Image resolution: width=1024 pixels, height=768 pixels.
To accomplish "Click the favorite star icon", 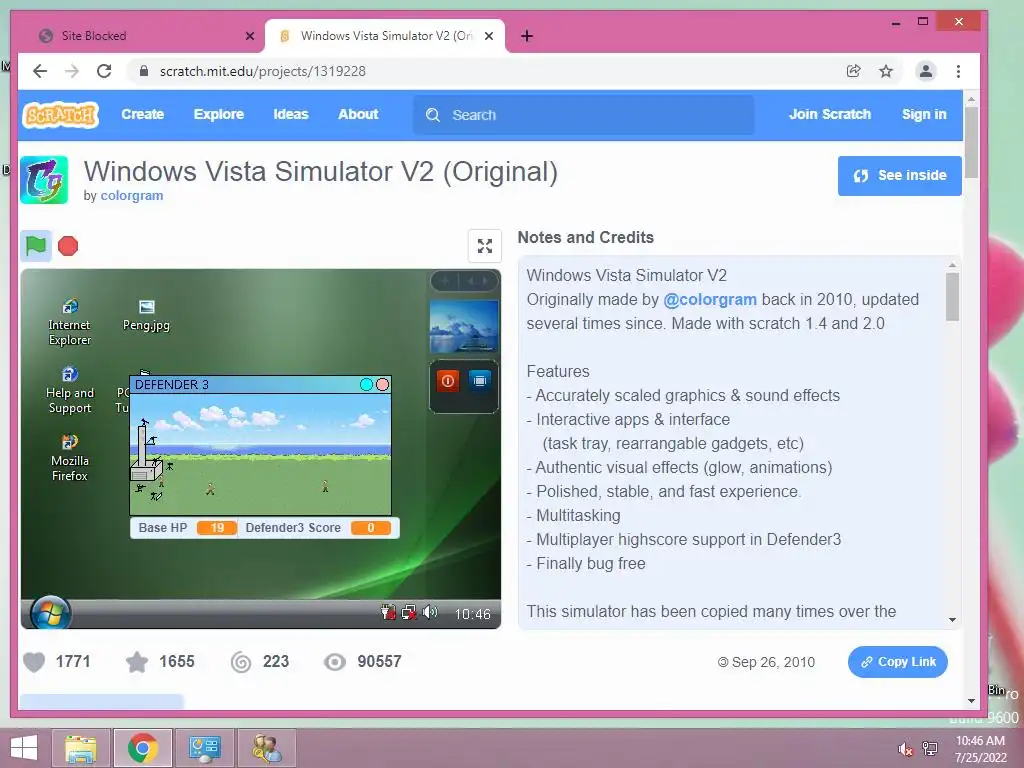I will 136,662.
